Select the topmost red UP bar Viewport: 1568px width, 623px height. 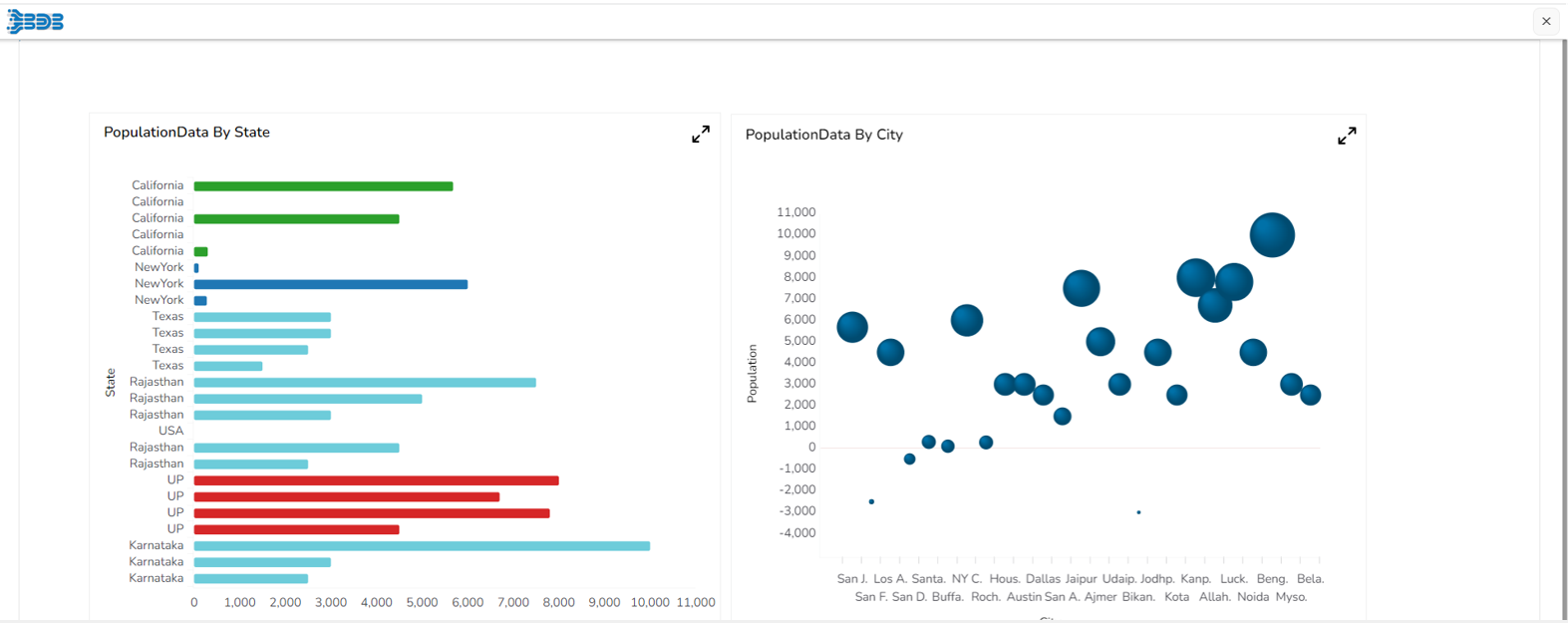[376, 480]
